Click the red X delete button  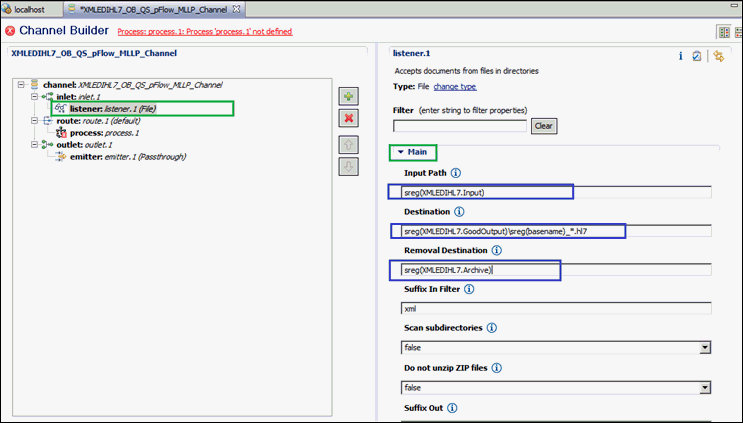pyautogui.click(x=348, y=118)
